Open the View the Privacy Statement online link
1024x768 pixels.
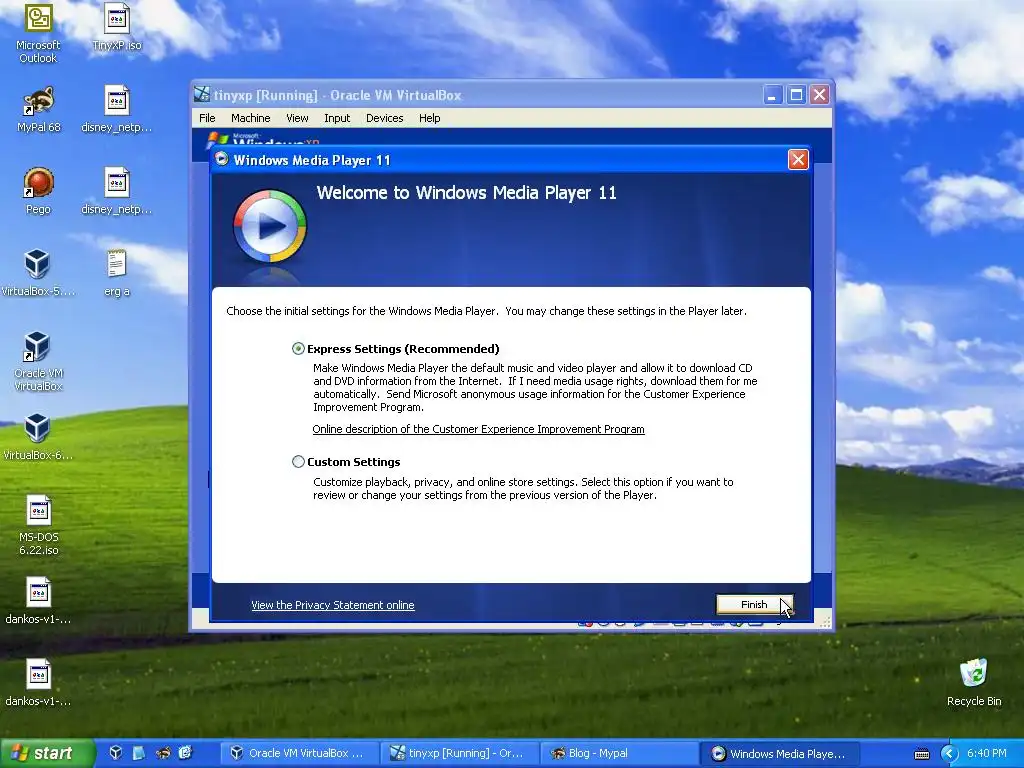(x=332, y=605)
